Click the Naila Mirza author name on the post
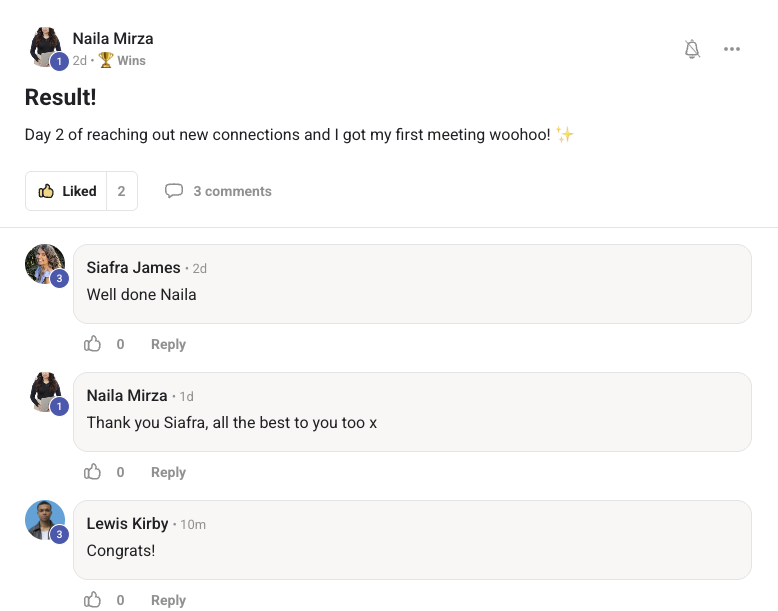Viewport: 778px width, 611px height. point(113,39)
